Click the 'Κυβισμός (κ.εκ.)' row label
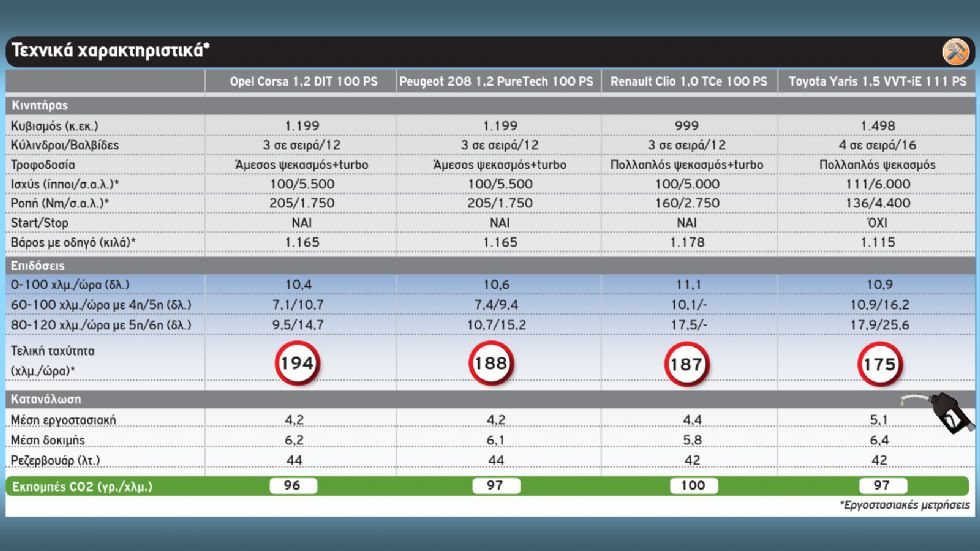The image size is (980, 551). point(54,126)
